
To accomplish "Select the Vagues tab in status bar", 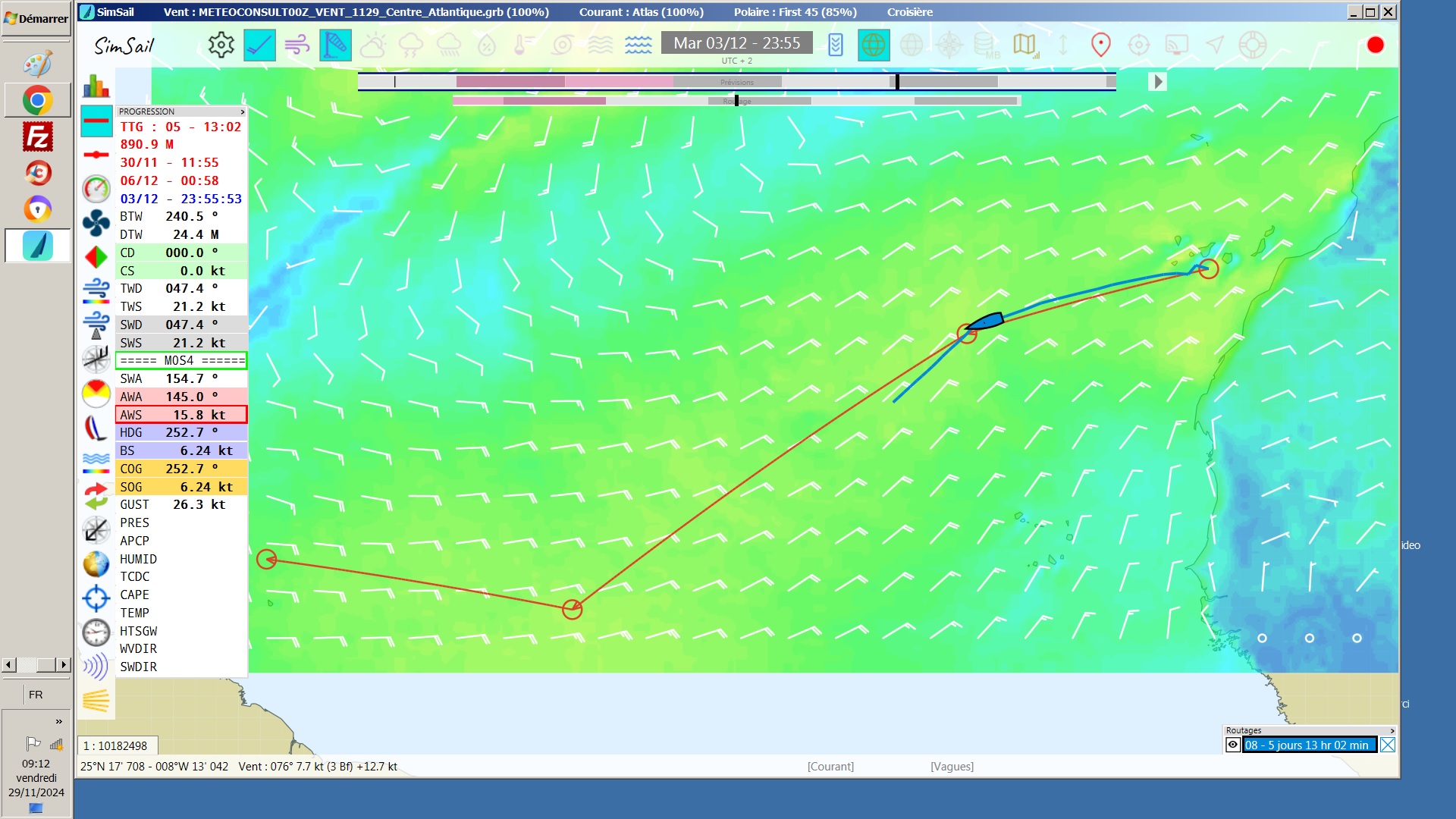I will click(x=952, y=767).
